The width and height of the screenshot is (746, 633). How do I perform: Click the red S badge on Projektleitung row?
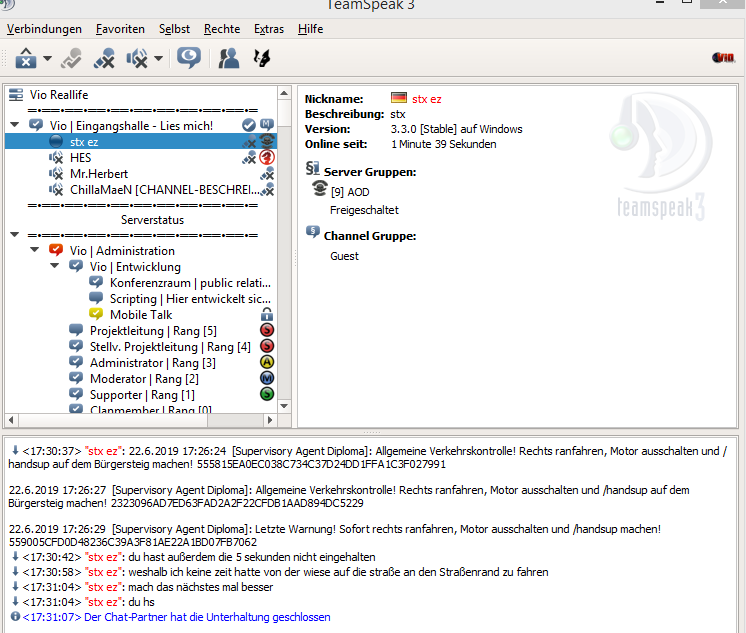267,330
